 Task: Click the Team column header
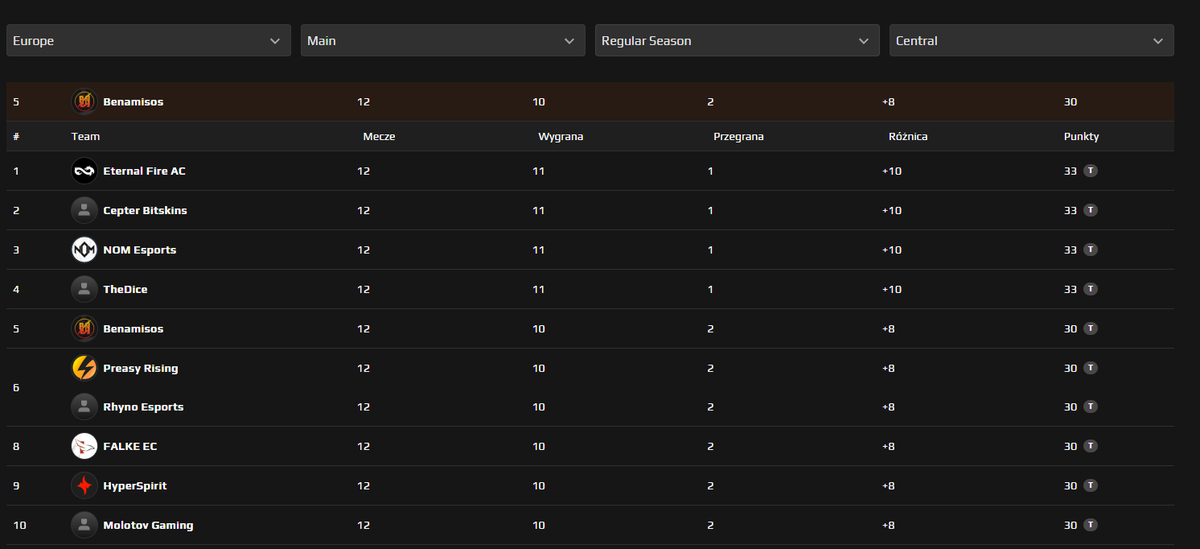coord(86,137)
